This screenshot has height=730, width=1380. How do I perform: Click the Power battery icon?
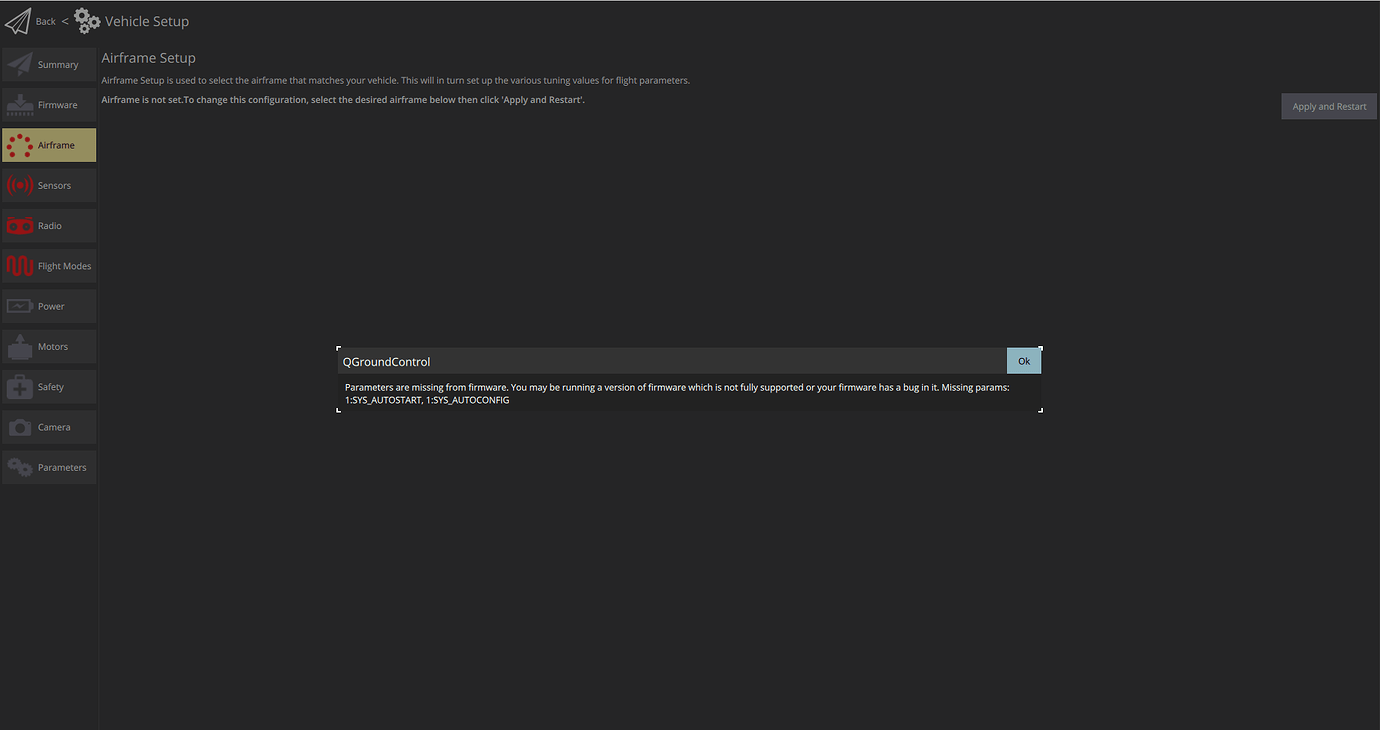pyautogui.click(x=20, y=307)
